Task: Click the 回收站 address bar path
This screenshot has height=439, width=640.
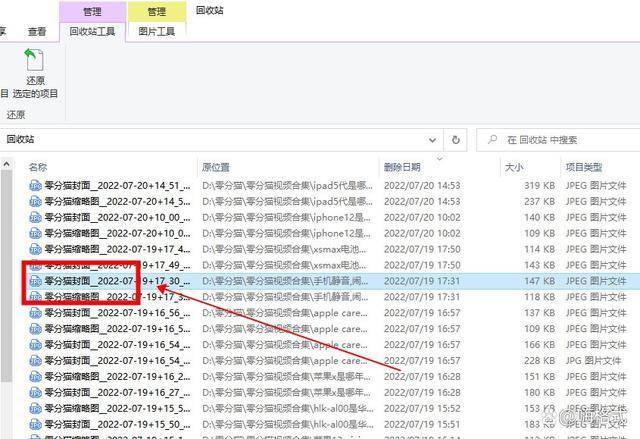Action: tap(20, 140)
